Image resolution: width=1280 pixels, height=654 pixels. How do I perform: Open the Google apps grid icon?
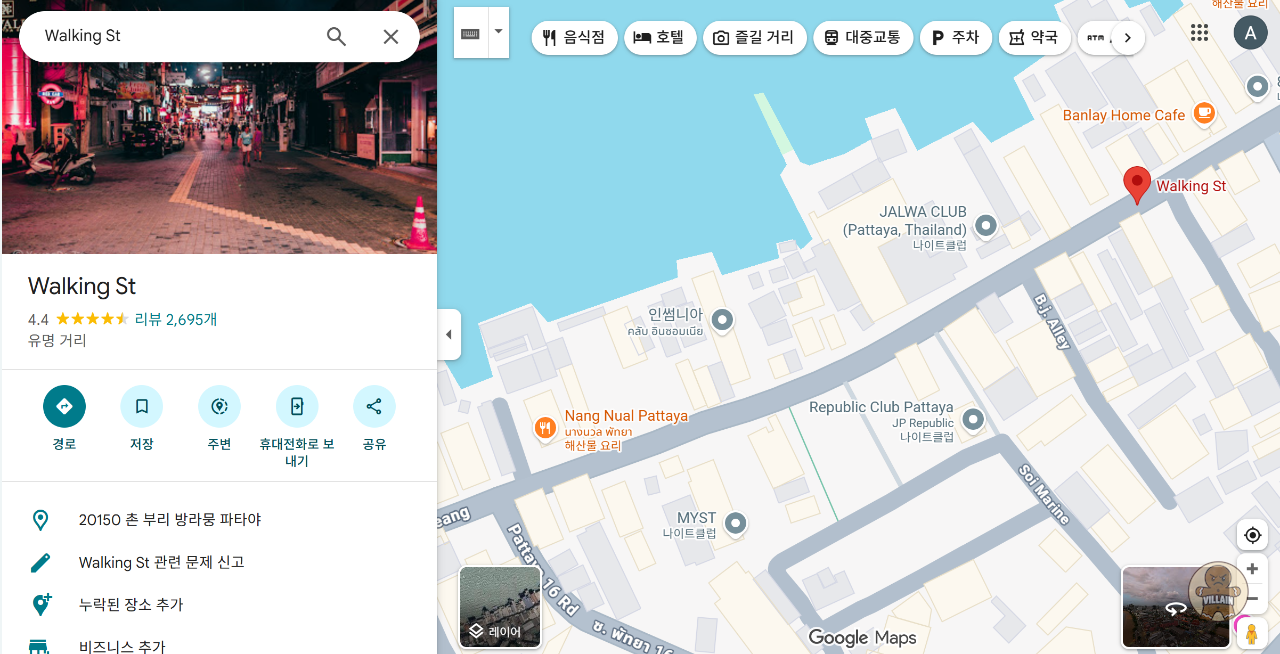click(x=1199, y=33)
